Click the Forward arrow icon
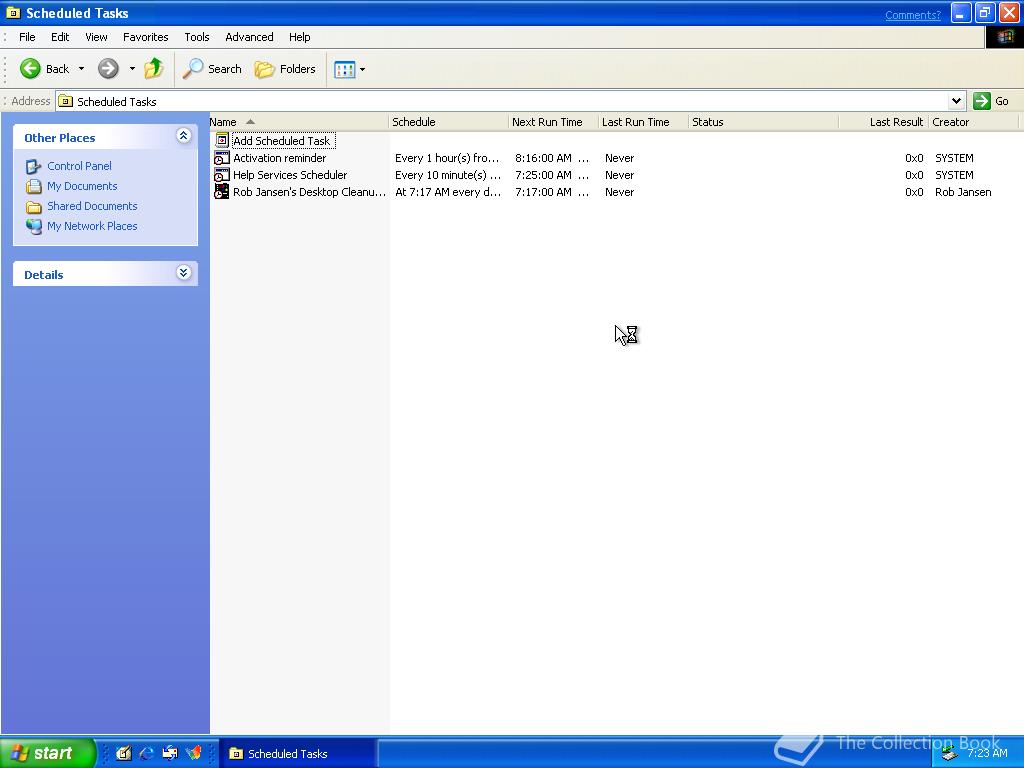The height and width of the screenshot is (768, 1024). (108, 69)
